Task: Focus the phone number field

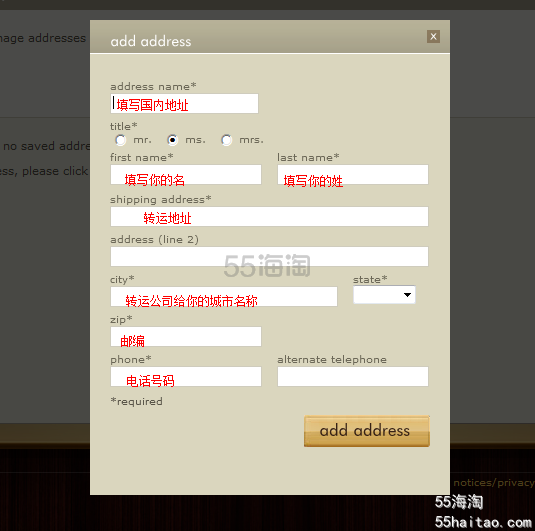Action: click(x=186, y=376)
